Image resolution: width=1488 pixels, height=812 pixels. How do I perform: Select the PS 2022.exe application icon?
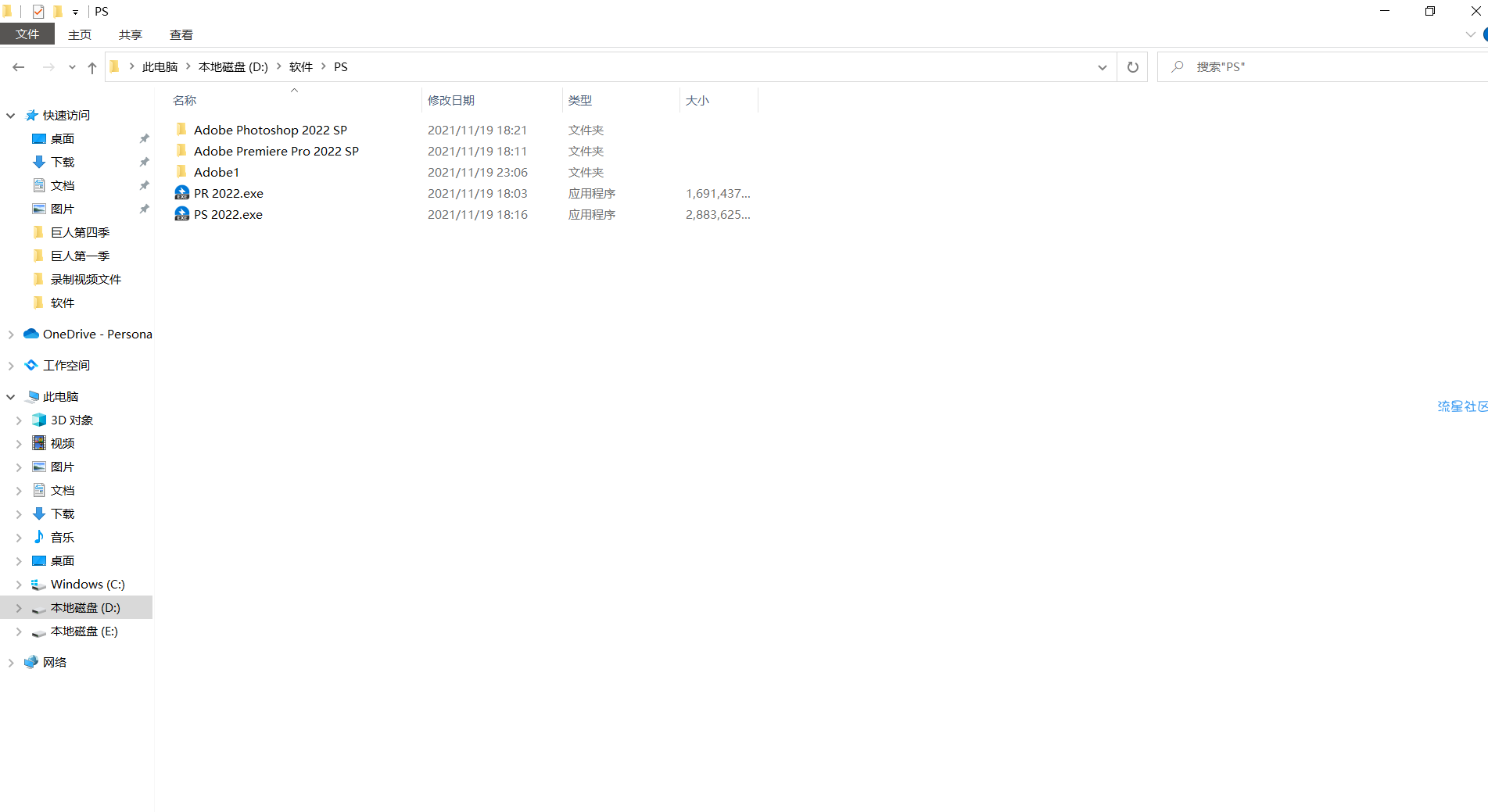(x=182, y=214)
